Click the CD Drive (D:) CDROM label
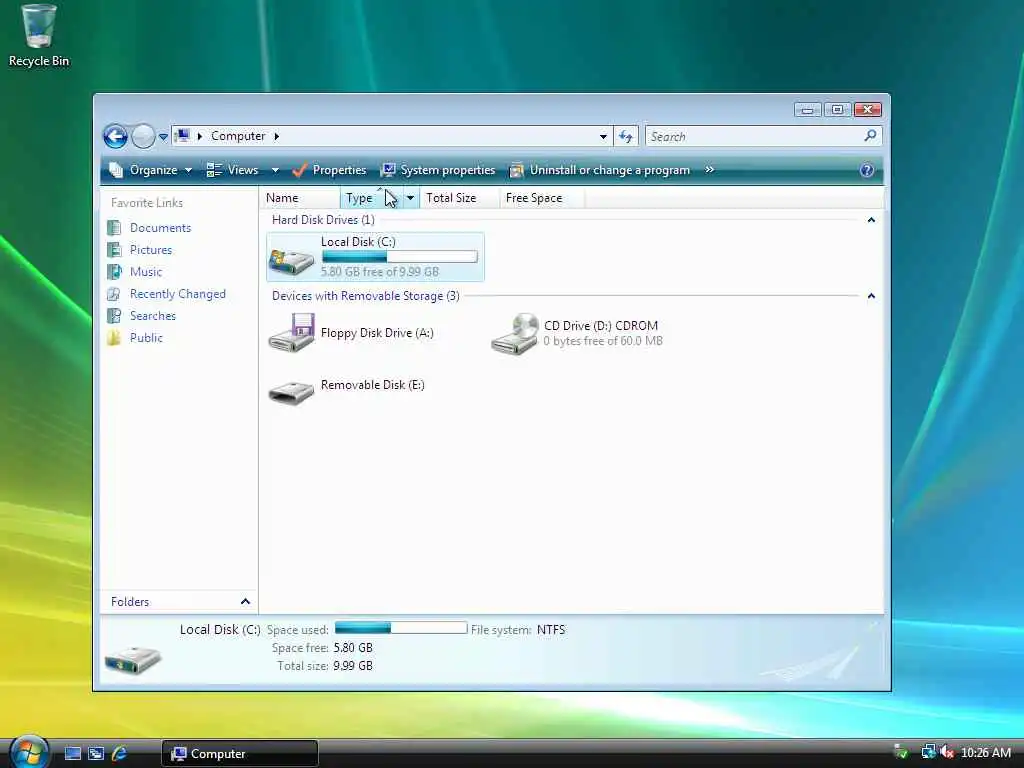 click(601, 325)
